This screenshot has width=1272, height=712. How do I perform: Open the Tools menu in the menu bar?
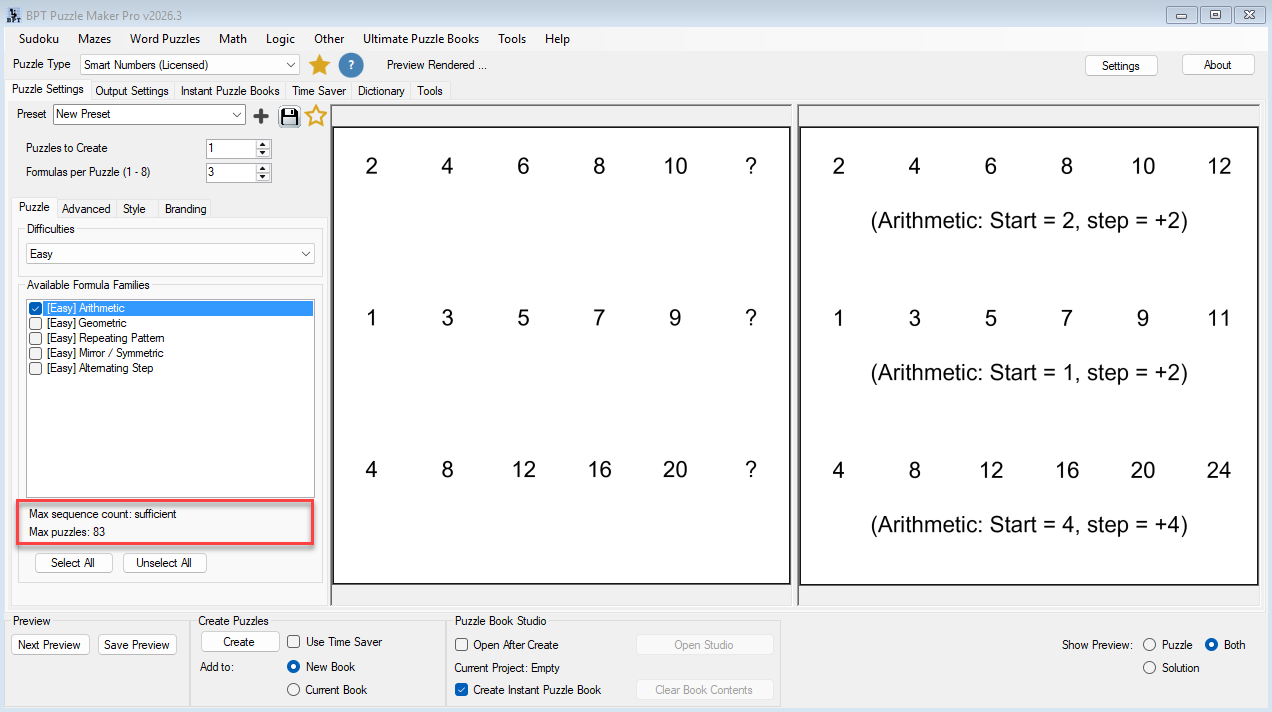(x=512, y=39)
